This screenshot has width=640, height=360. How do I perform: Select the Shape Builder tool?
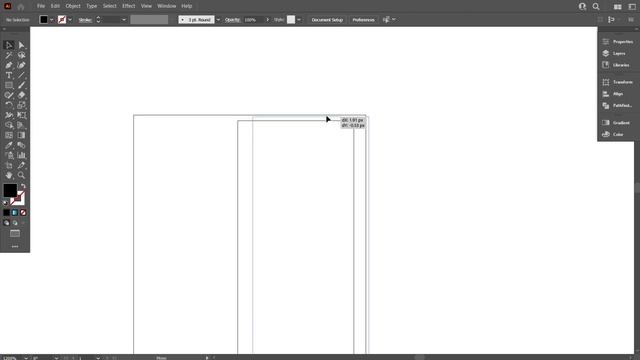pos(9,125)
